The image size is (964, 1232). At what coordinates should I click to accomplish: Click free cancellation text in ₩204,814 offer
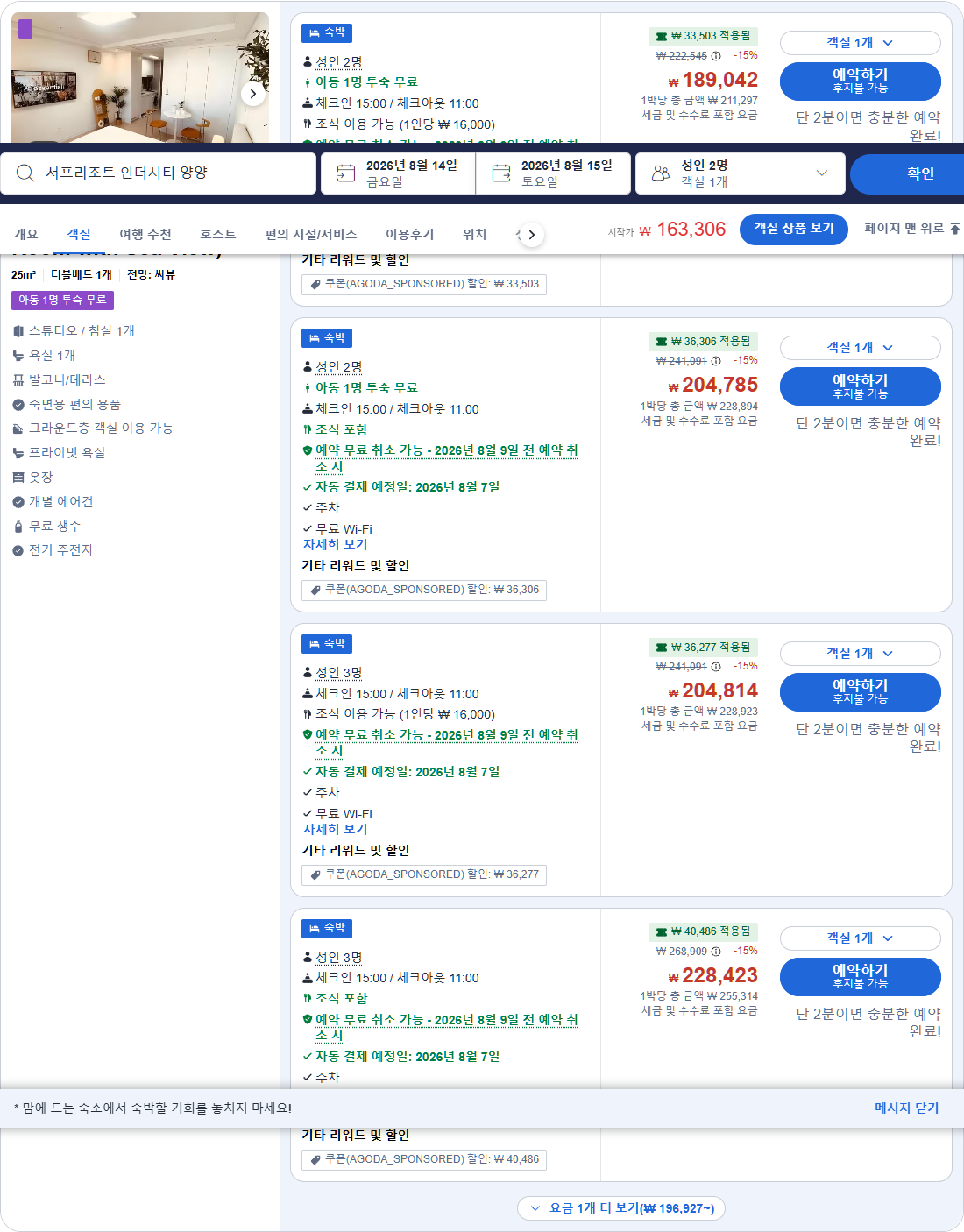pos(446,743)
